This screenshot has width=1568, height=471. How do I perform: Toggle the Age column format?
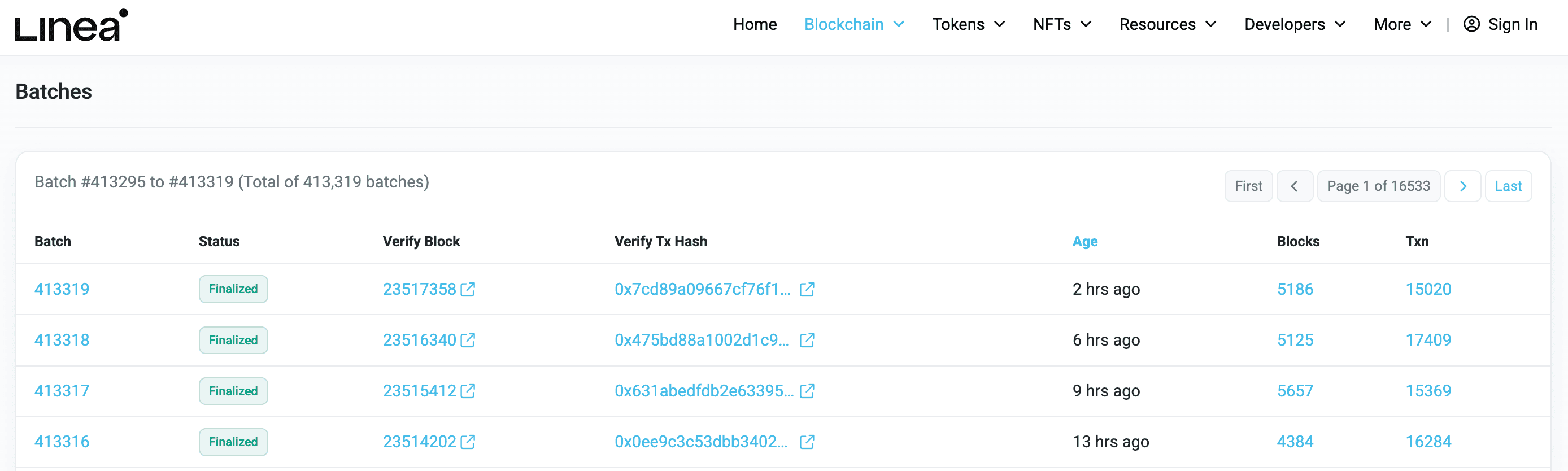(x=1084, y=242)
